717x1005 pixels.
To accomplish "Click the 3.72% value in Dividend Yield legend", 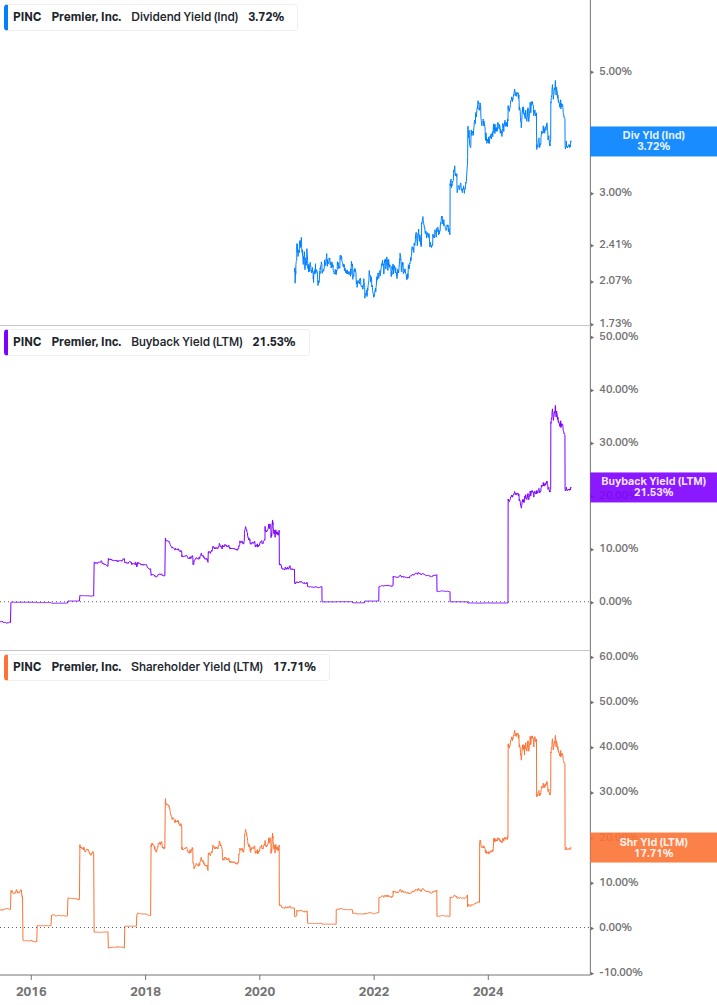I will pos(266,17).
